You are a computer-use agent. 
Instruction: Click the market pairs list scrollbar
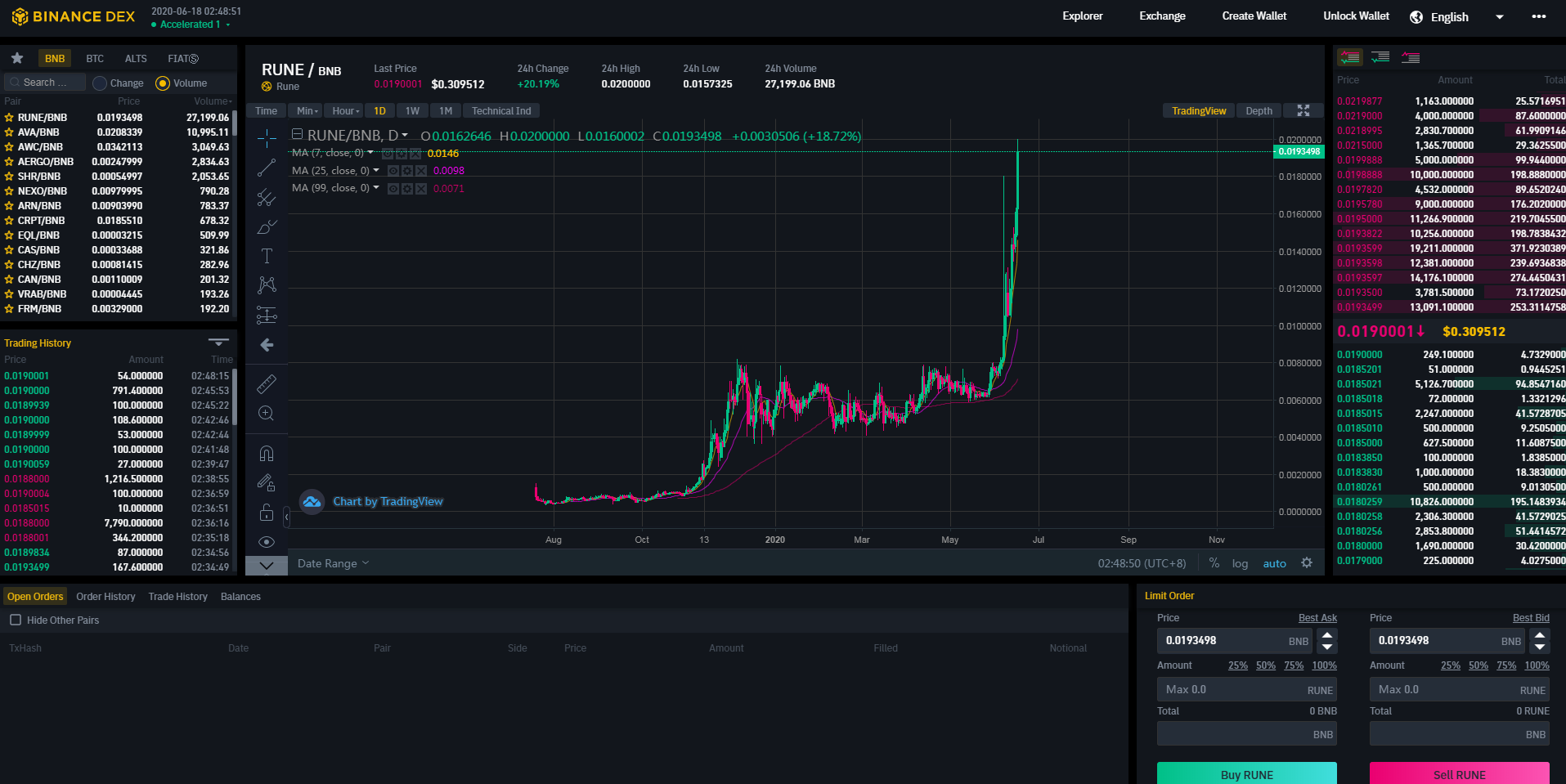(x=235, y=123)
